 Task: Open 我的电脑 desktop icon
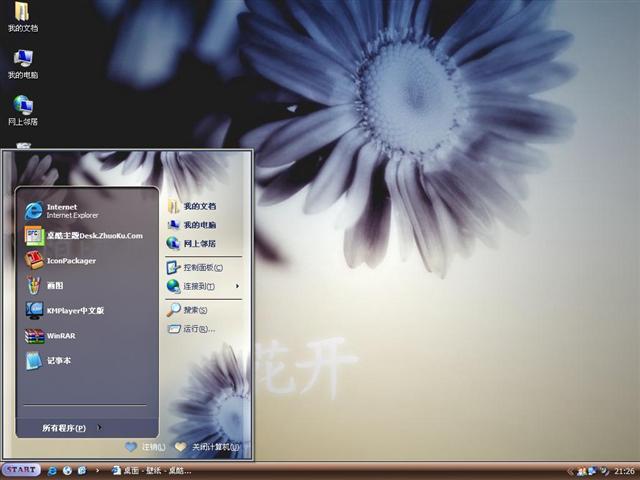[22, 61]
